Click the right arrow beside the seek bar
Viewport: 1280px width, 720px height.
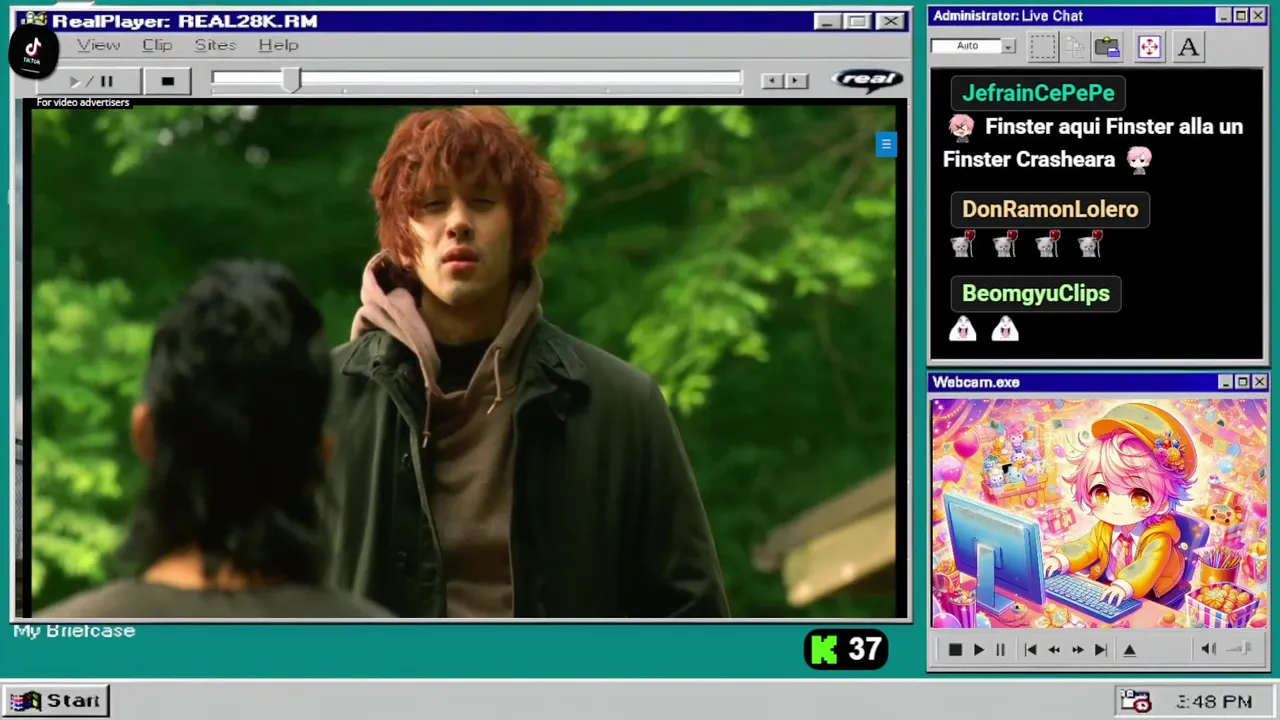coord(796,81)
